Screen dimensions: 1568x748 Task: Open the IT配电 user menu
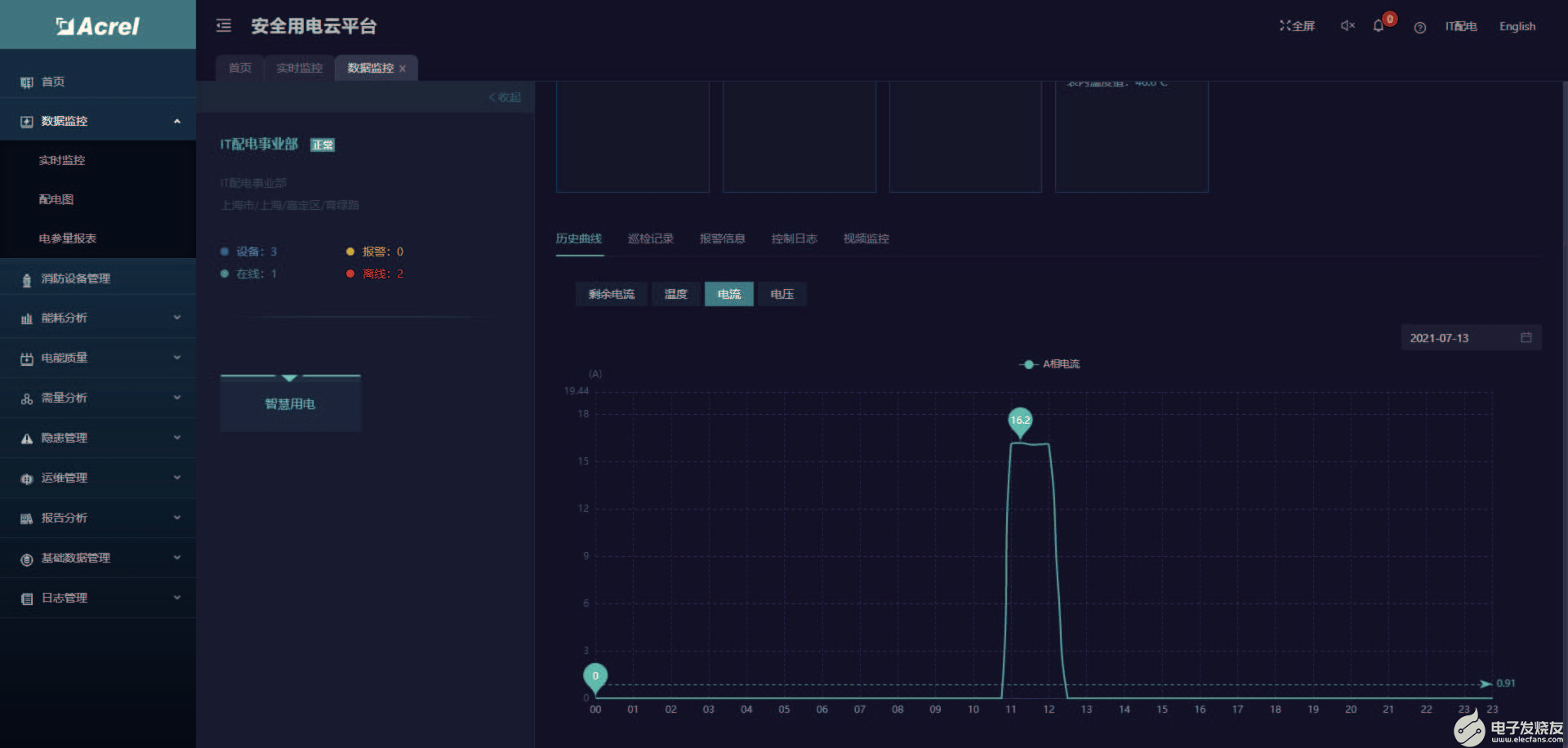click(x=1461, y=26)
